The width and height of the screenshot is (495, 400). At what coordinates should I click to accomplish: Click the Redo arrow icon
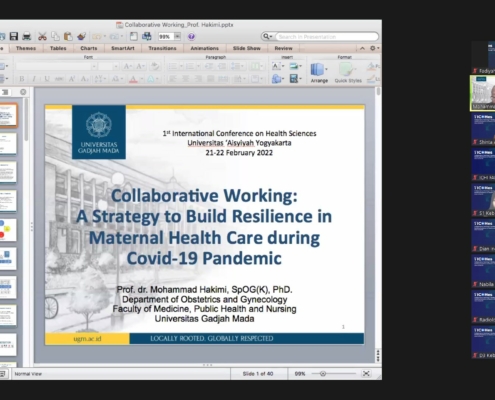click(x=114, y=36)
